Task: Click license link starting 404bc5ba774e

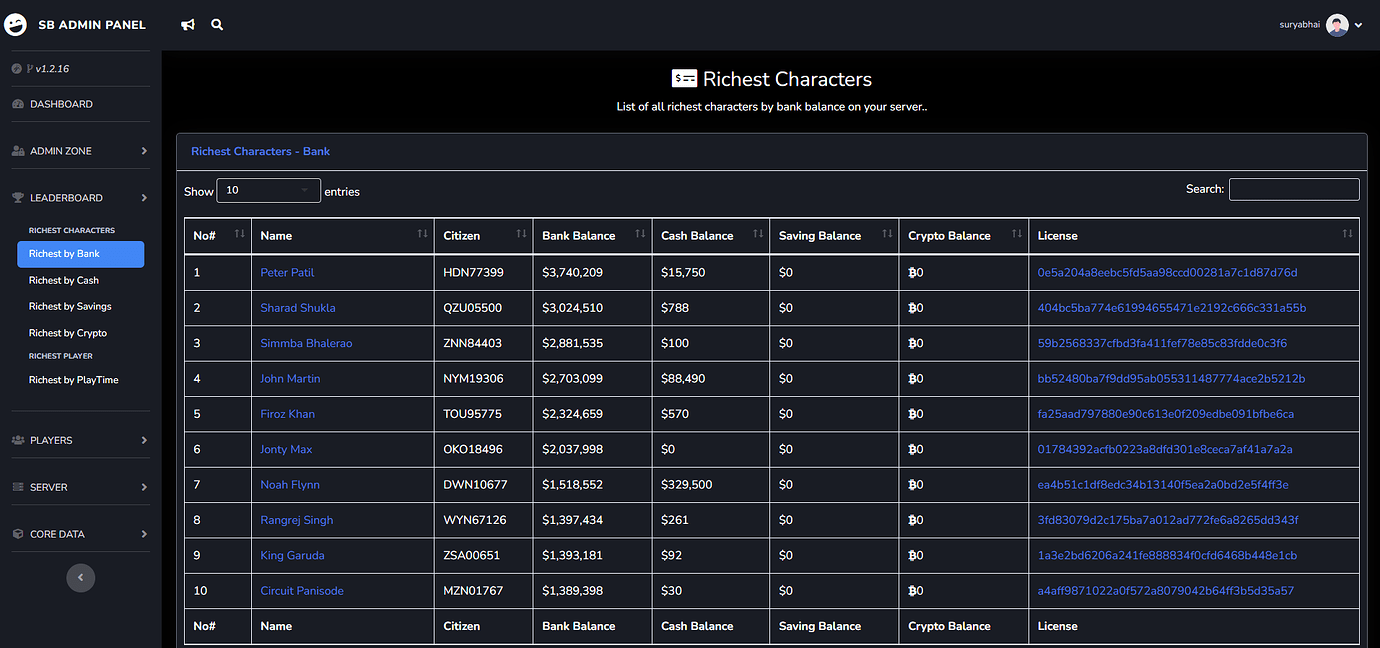Action: pyautogui.click(x=1172, y=308)
